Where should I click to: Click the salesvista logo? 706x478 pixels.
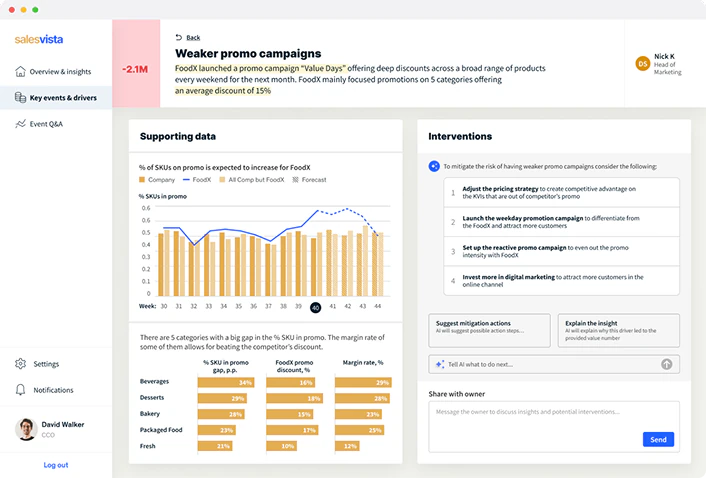point(39,40)
